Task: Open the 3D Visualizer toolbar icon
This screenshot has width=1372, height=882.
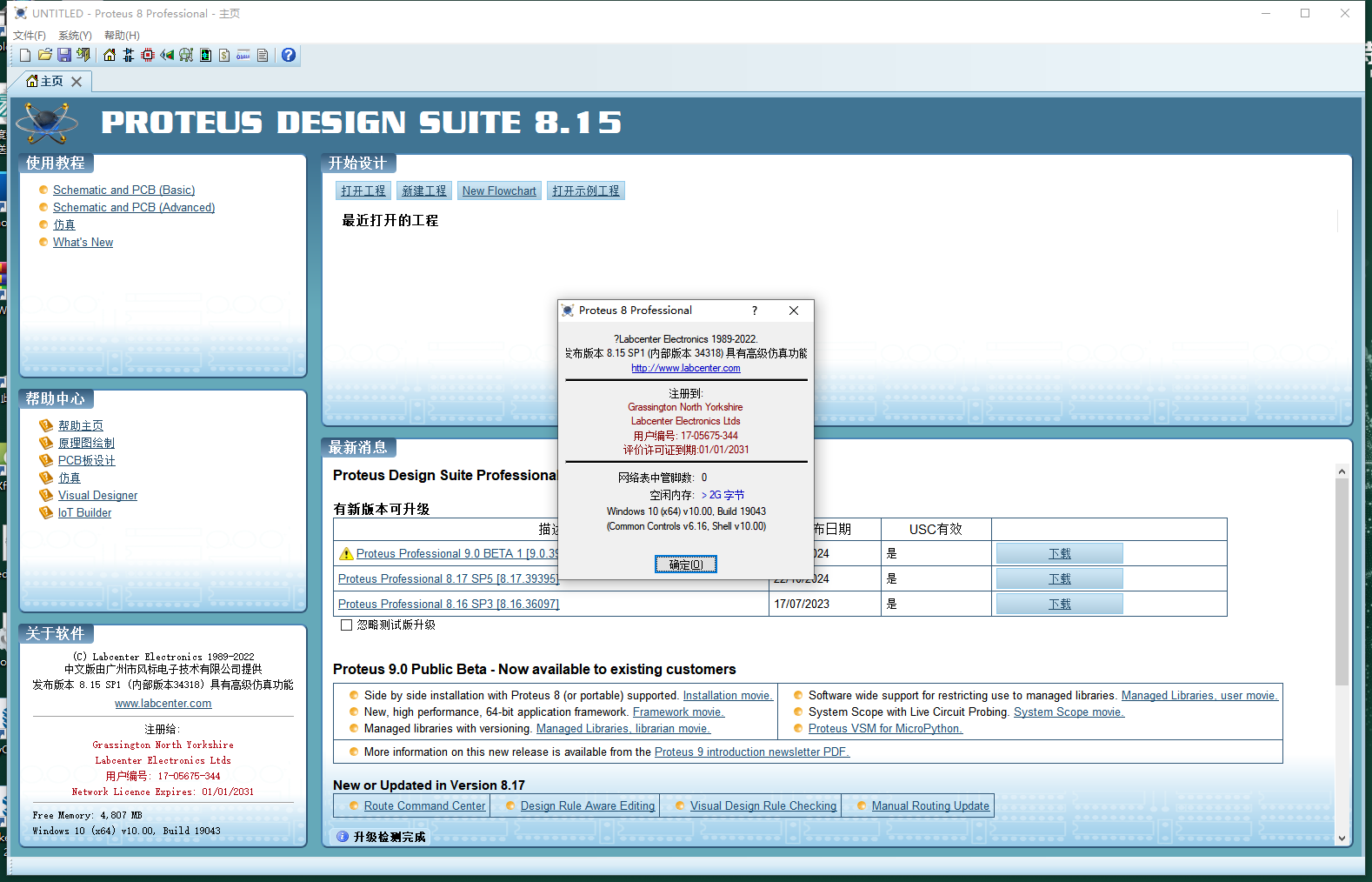Action: pos(167,55)
